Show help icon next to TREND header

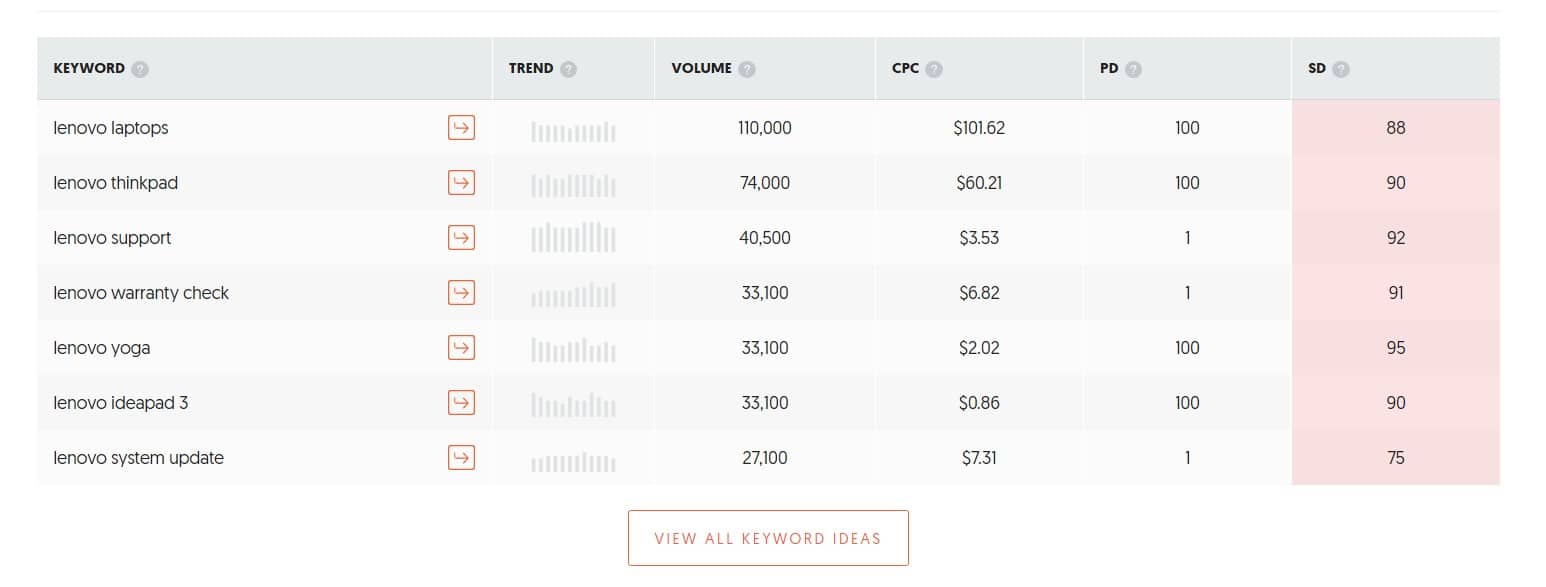click(568, 69)
